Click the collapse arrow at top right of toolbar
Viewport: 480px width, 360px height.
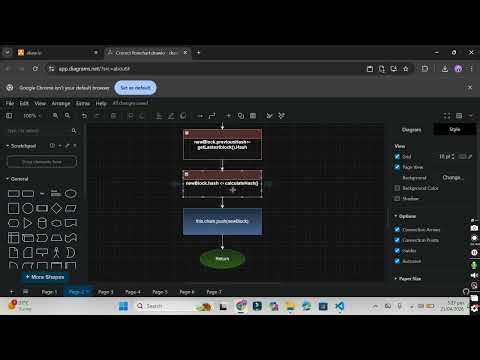471,115
